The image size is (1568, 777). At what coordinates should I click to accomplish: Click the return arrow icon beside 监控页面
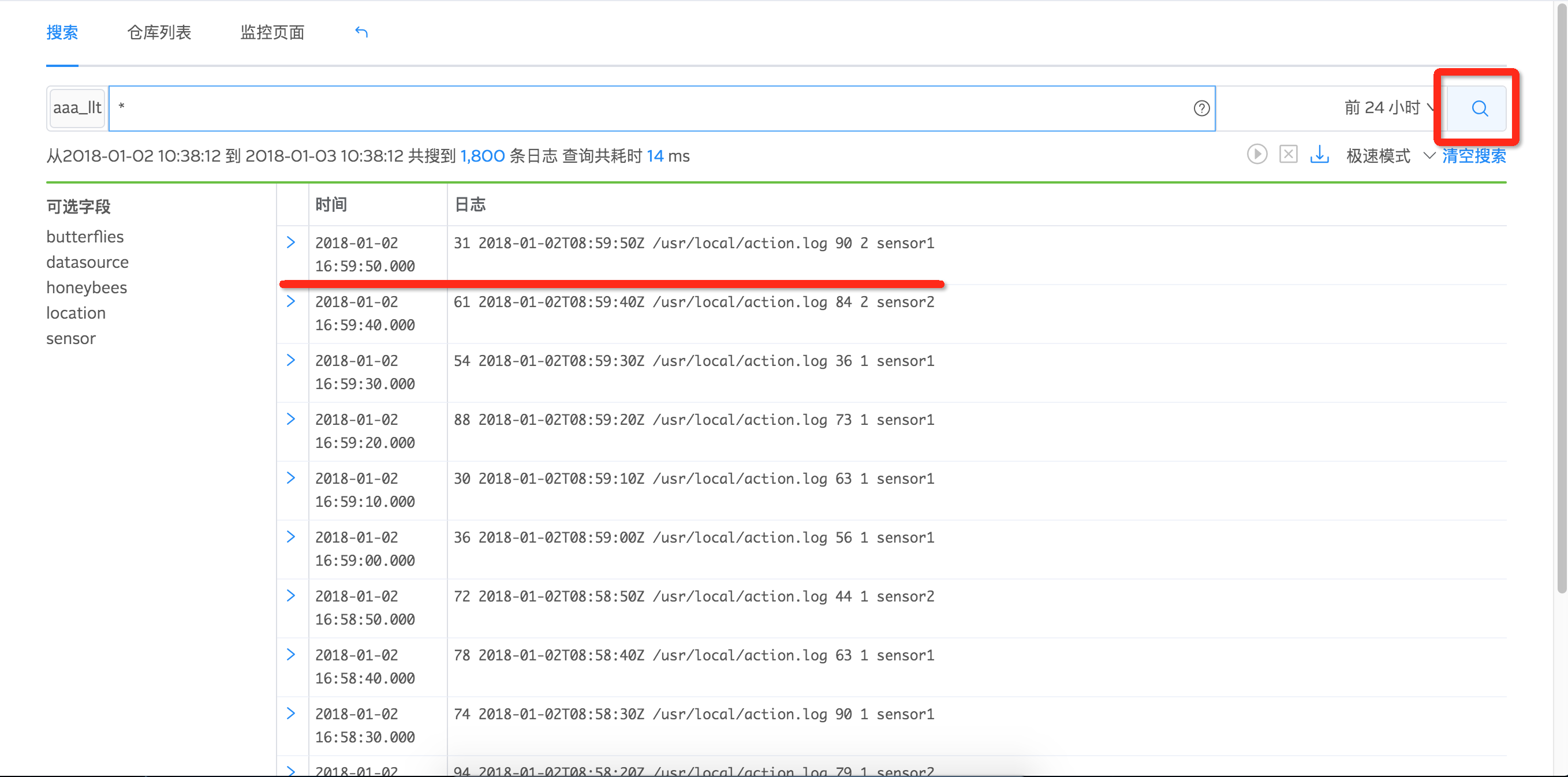(361, 32)
